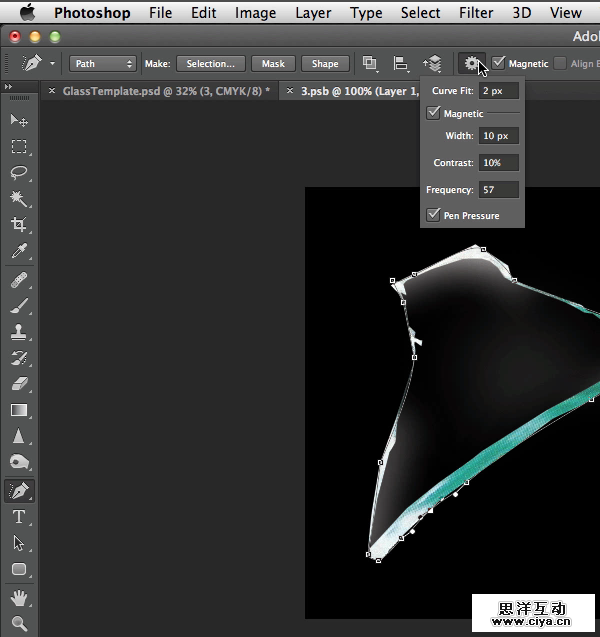Select the Hand tool
This screenshot has width=600, height=637.
[19, 598]
